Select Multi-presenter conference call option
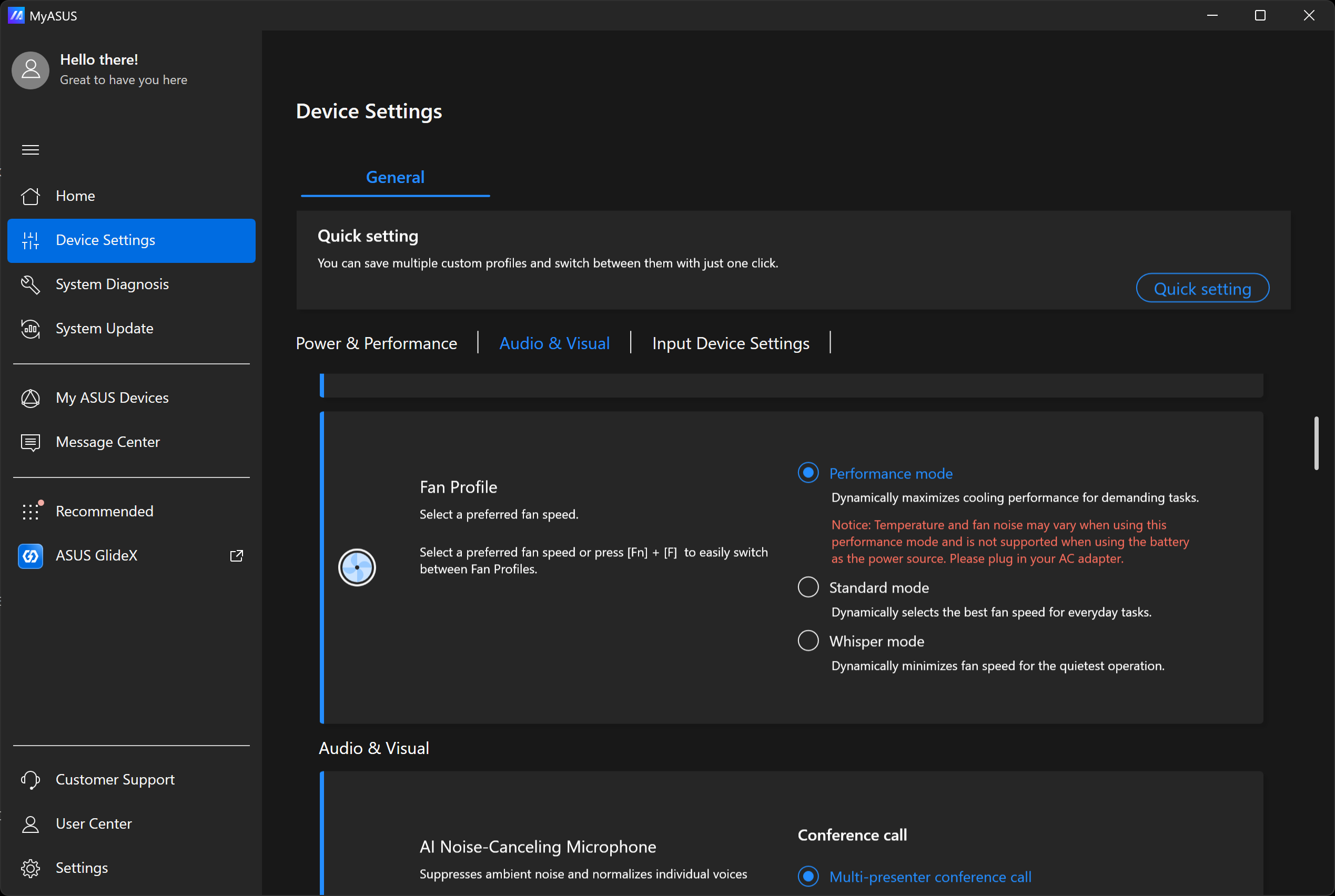The height and width of the screenshot is (896, 1335). pos(808,876)
